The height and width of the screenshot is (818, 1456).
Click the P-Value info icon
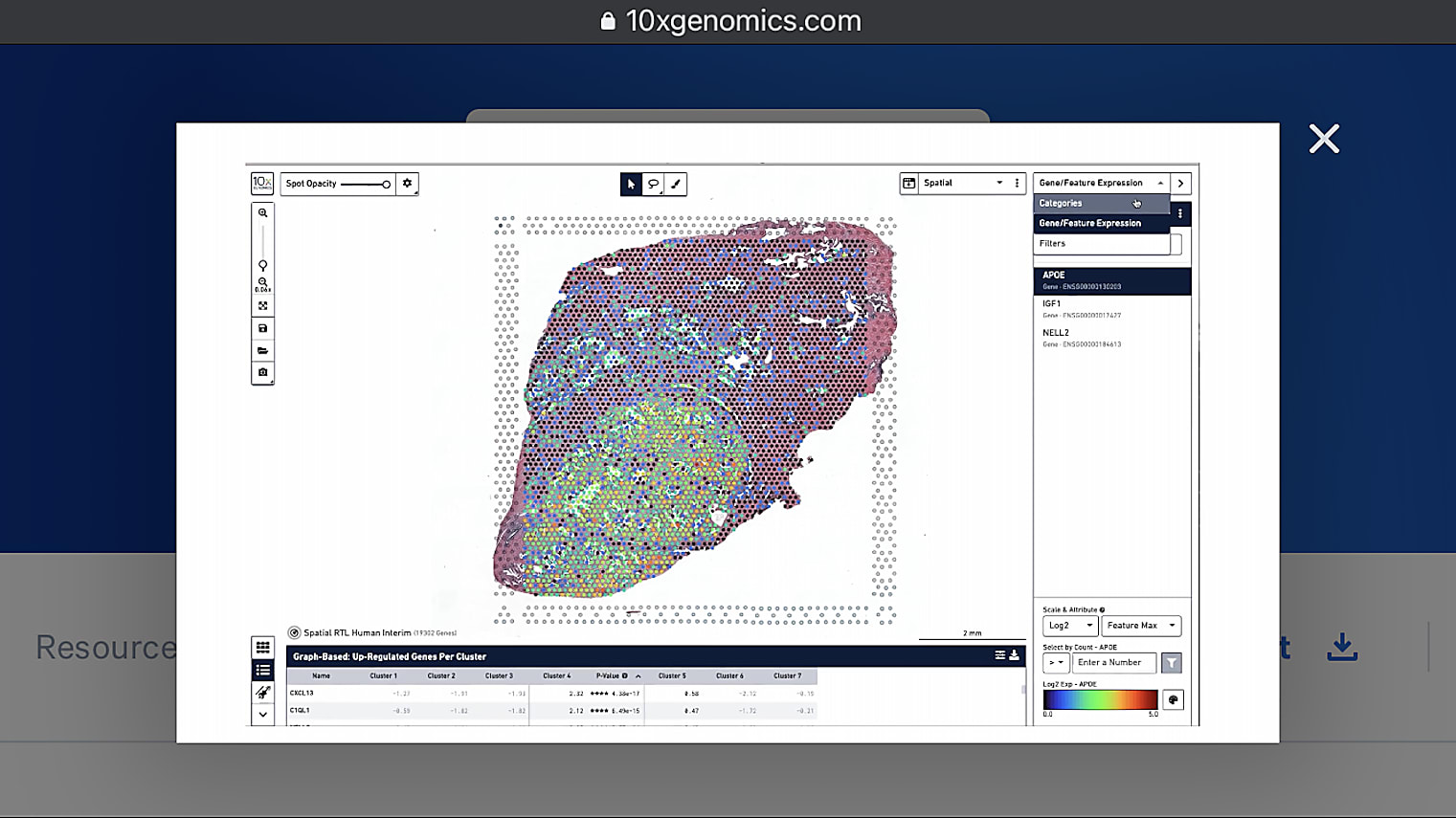tap(625, 676)
